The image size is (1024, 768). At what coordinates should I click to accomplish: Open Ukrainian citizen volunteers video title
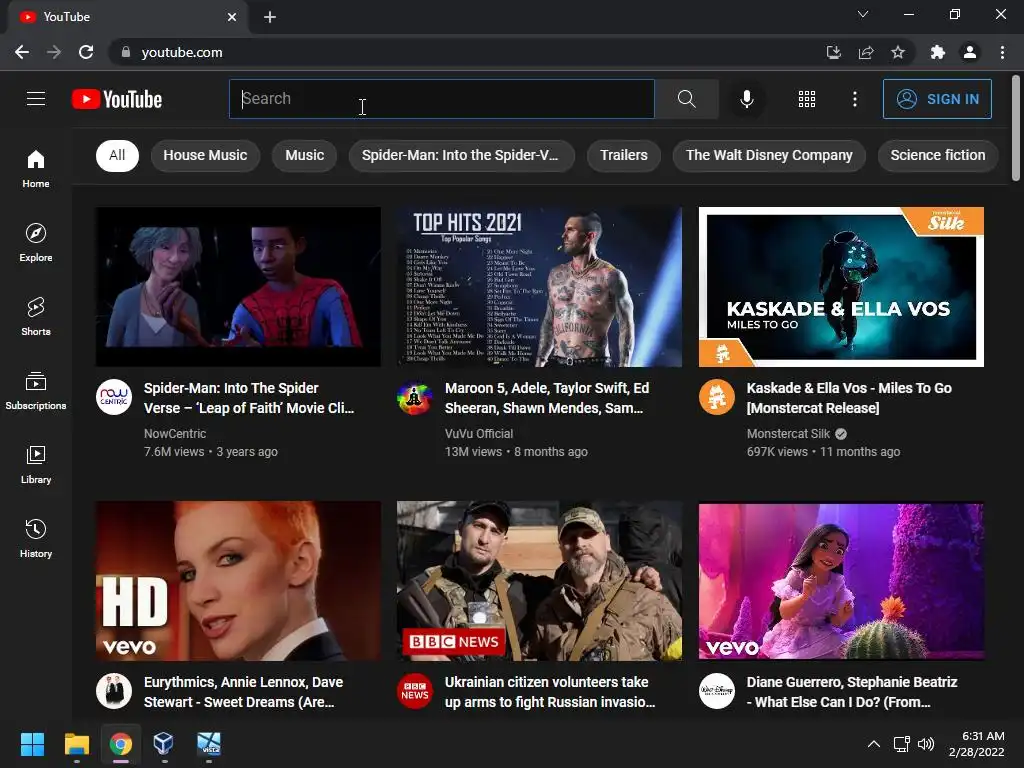pos(549,692)
